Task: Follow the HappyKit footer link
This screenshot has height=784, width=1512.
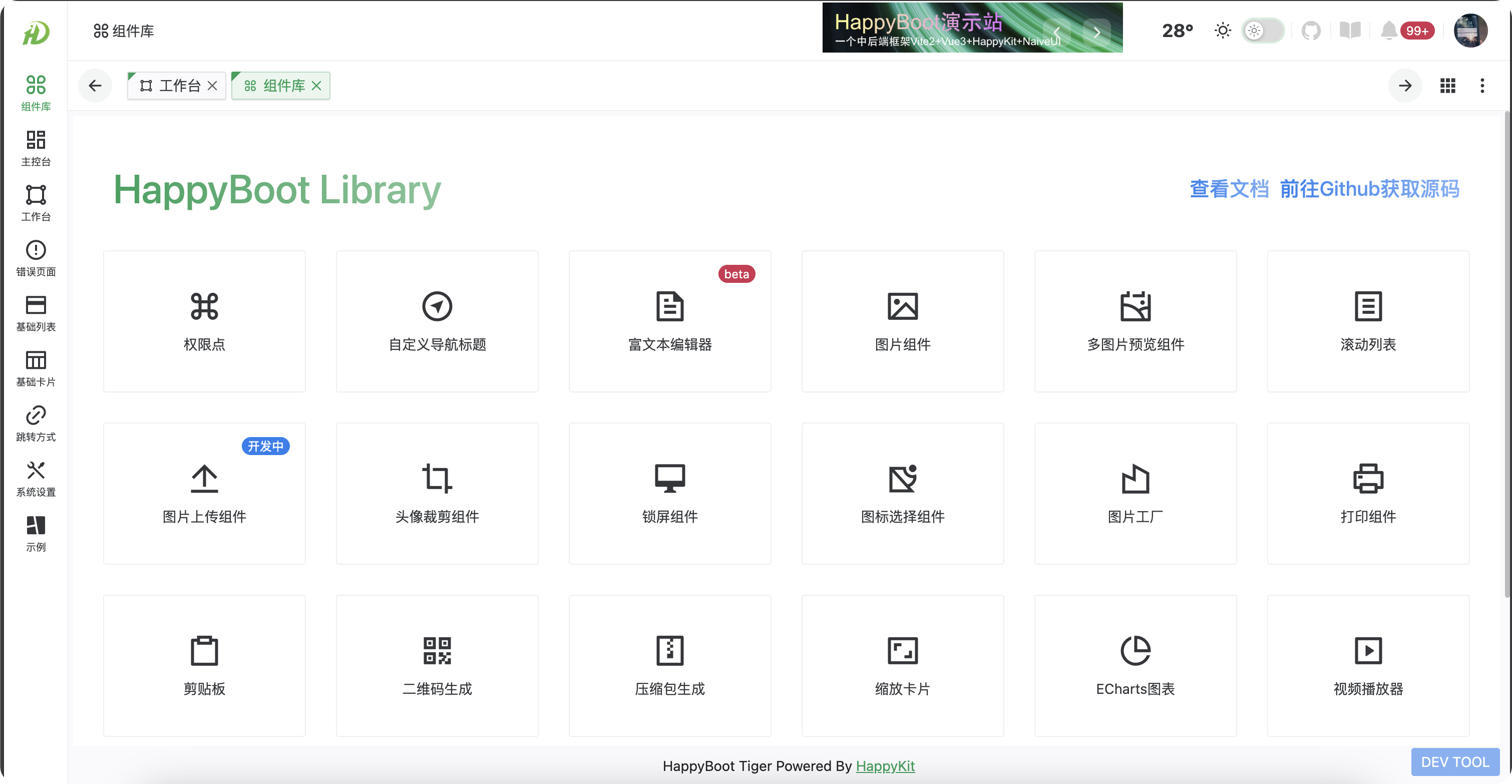Action: 885,766
